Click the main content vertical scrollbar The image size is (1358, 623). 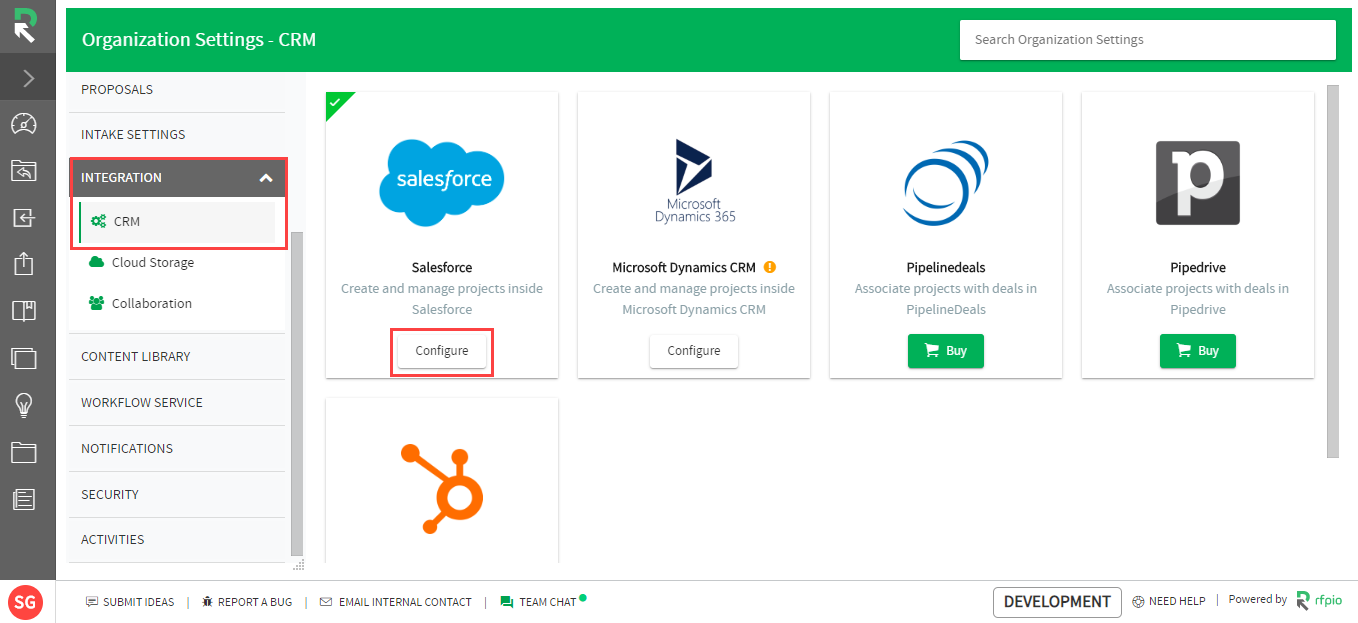point(1332,271)
